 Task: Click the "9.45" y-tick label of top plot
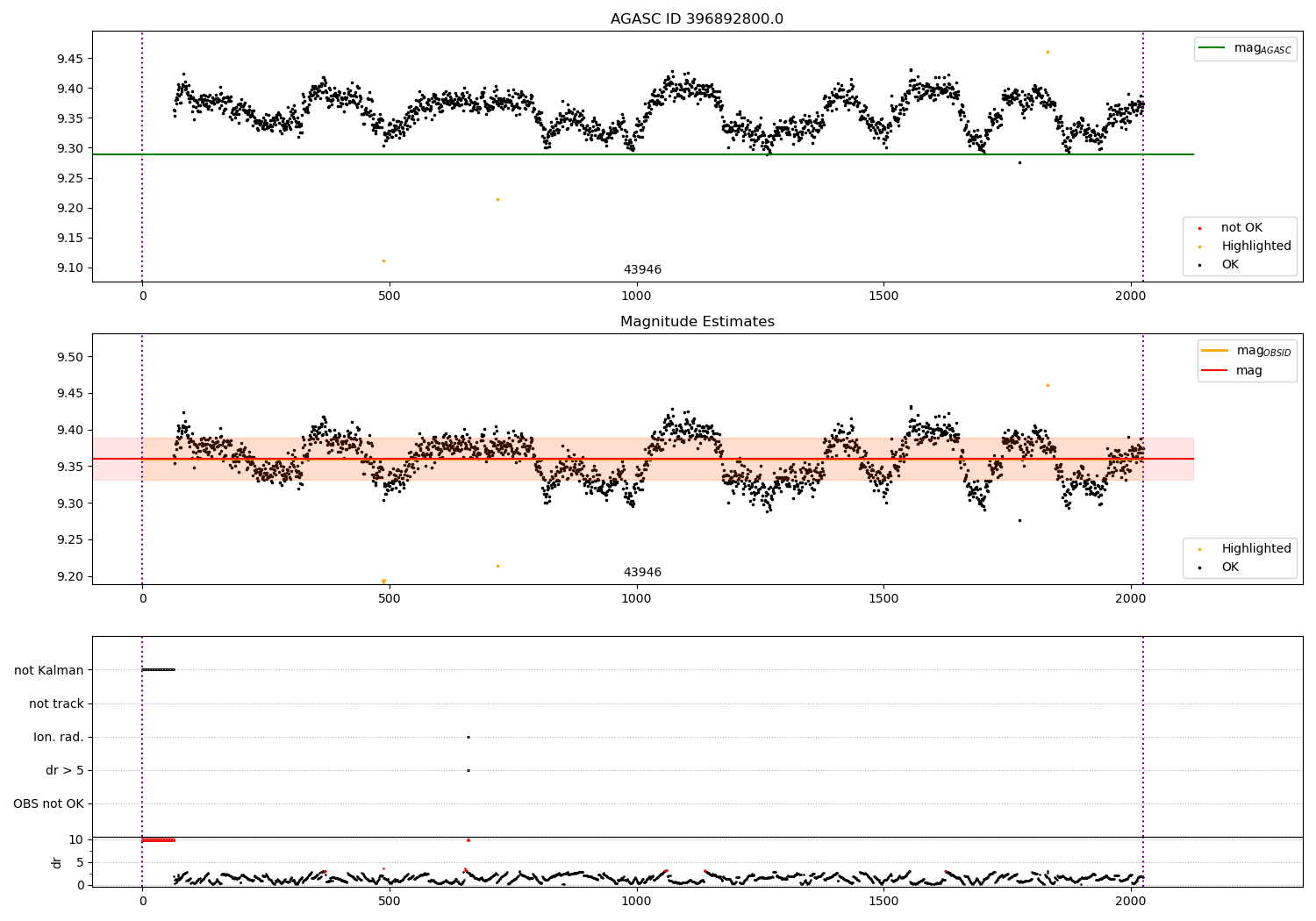[x=69, y=59]
